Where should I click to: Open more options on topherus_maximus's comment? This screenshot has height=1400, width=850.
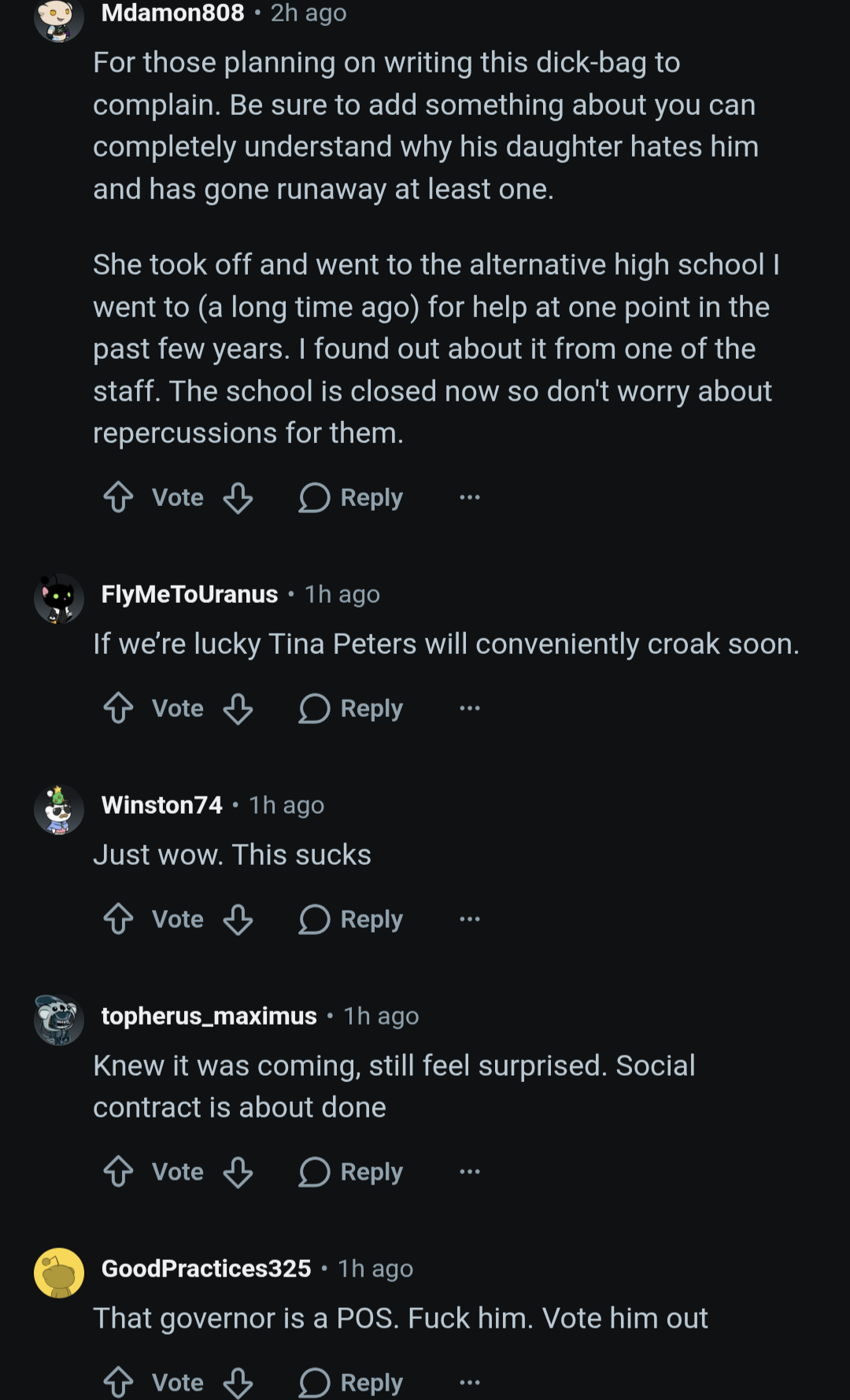coord(470,1172)
